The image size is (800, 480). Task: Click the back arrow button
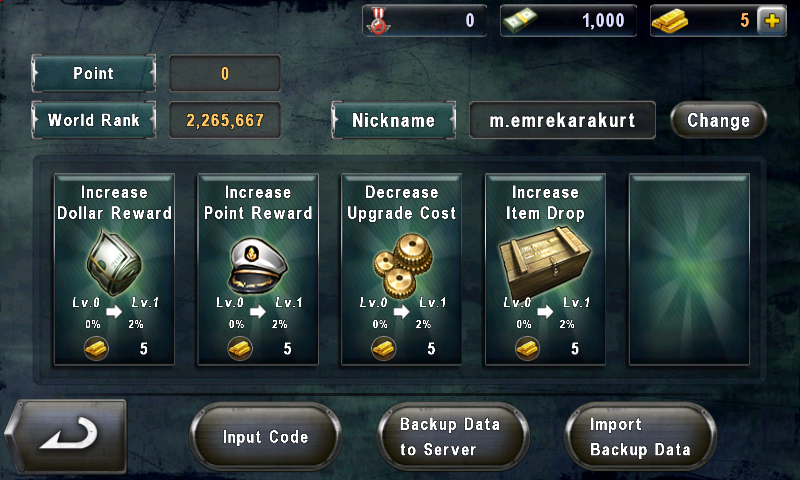(x=66, y=436)
